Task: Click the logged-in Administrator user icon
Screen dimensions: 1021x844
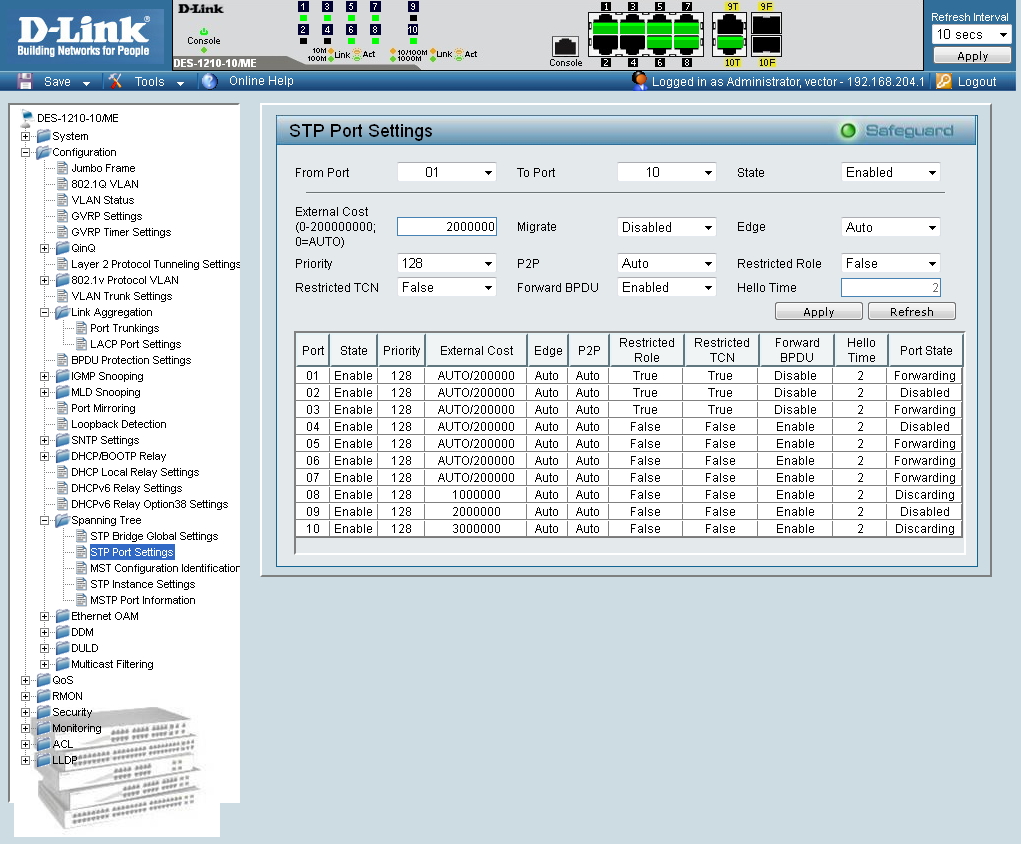Action: [640, 81]
